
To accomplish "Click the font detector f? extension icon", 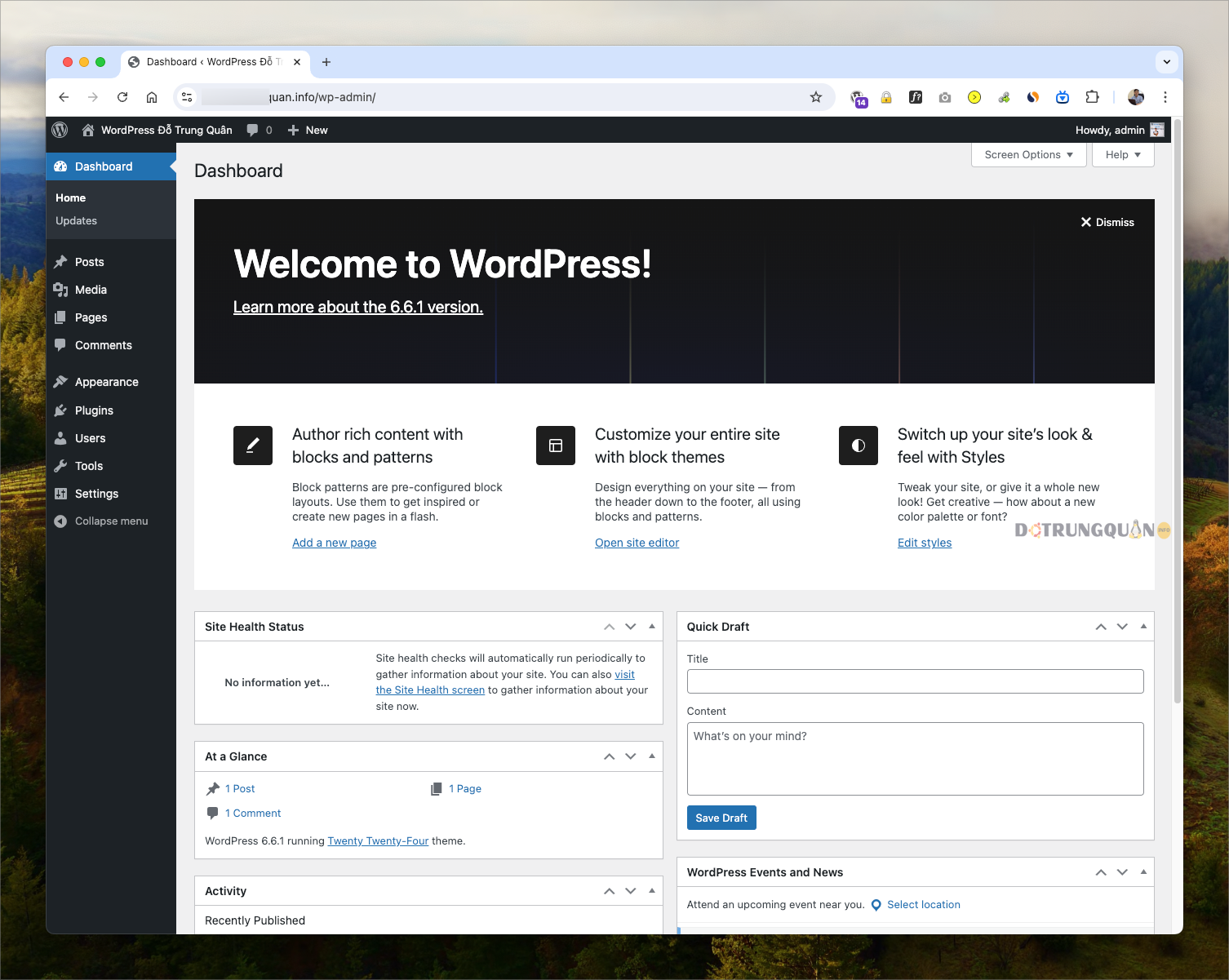I will point(916,97).
